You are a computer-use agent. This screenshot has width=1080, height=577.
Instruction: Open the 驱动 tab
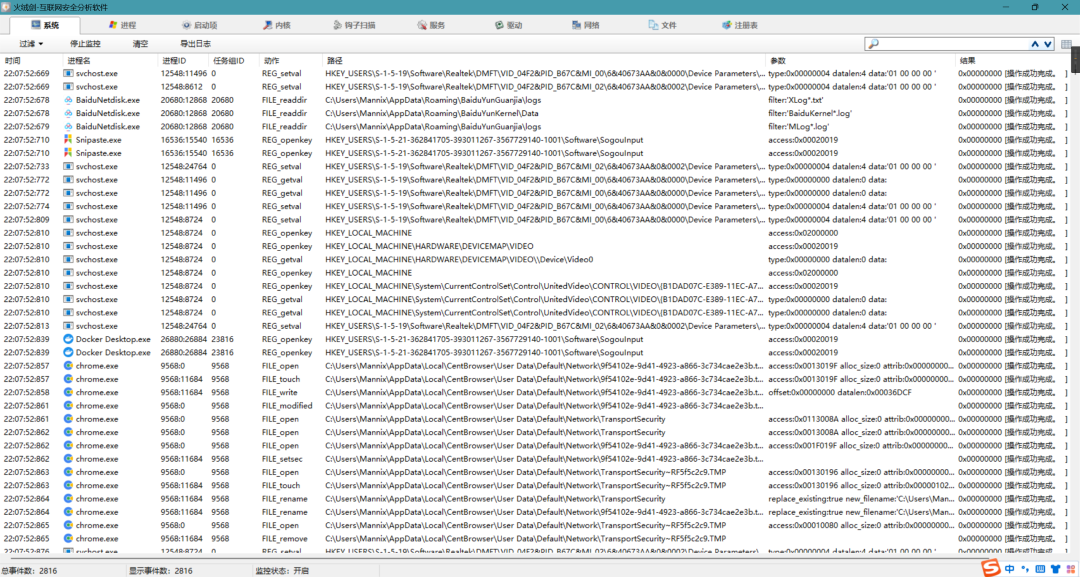pos(509,25)
